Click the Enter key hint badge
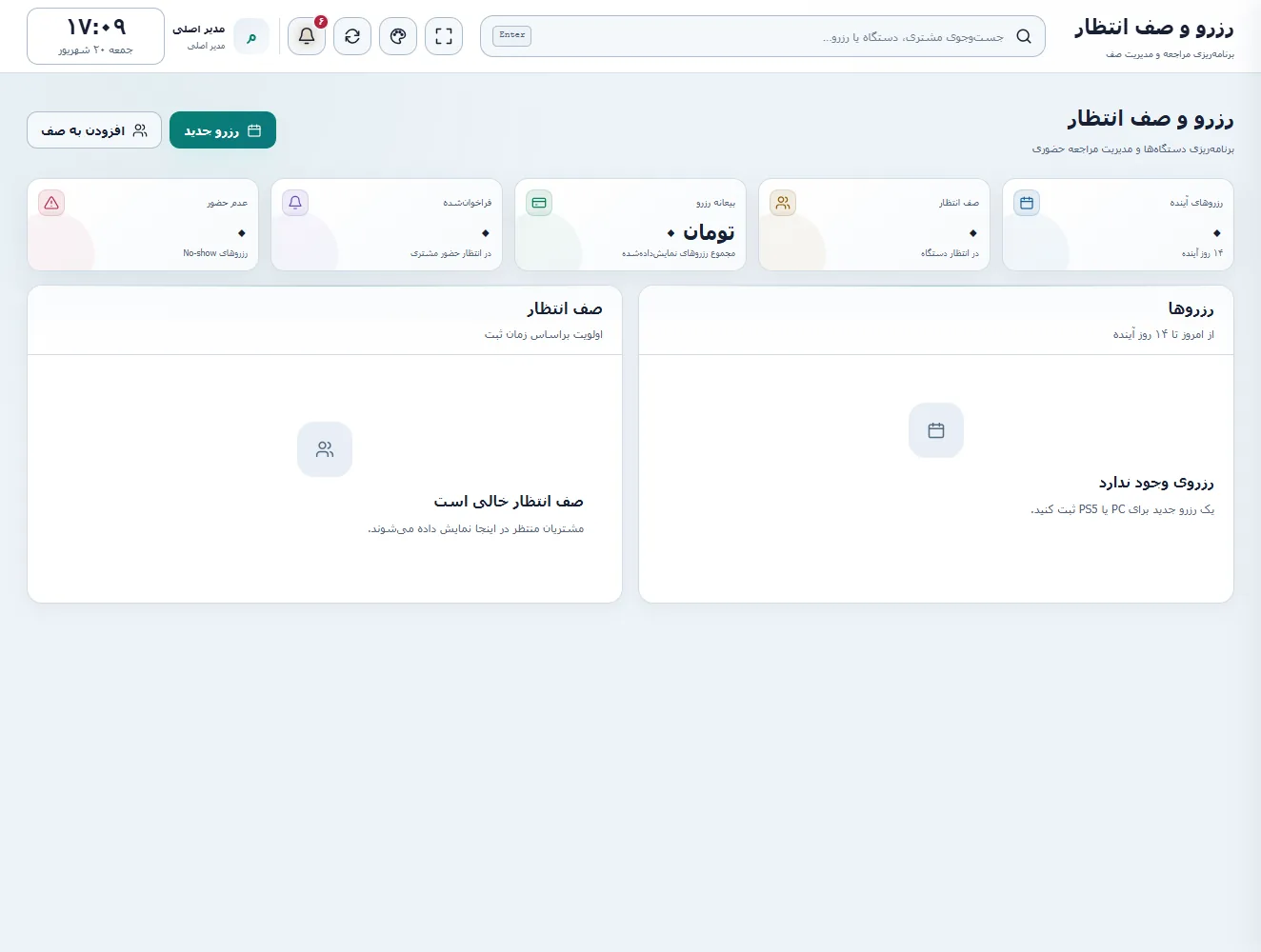The height and width of the screenshot is (952, 1261). (512, 35)
